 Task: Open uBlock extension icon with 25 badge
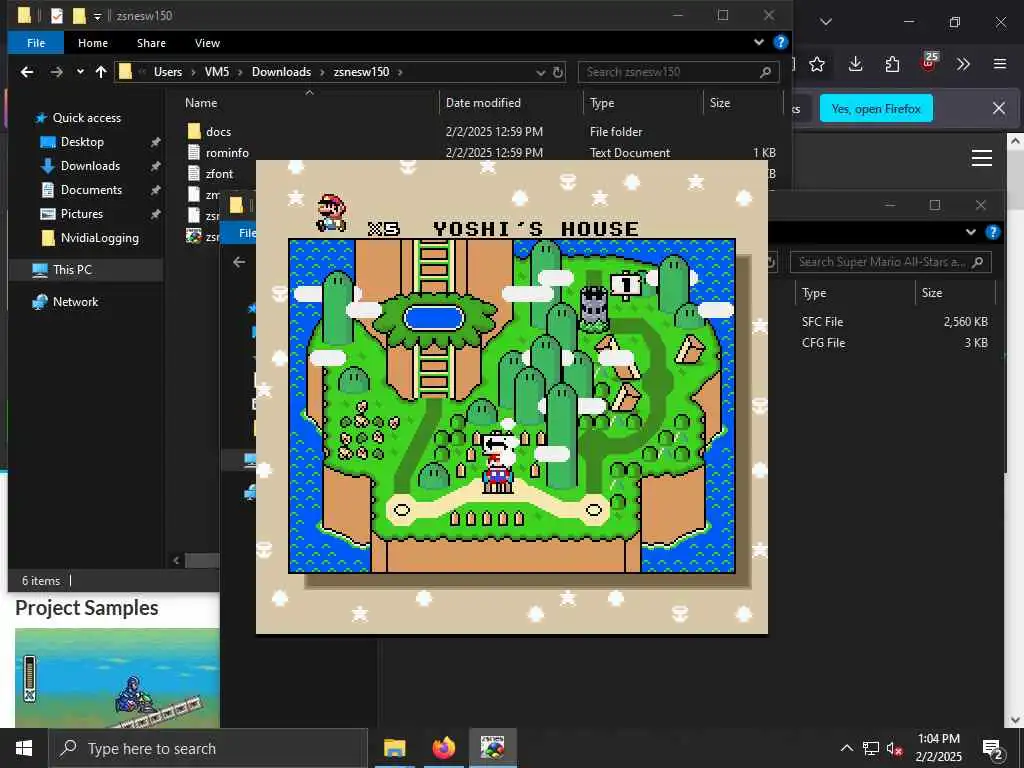[929, 63]
